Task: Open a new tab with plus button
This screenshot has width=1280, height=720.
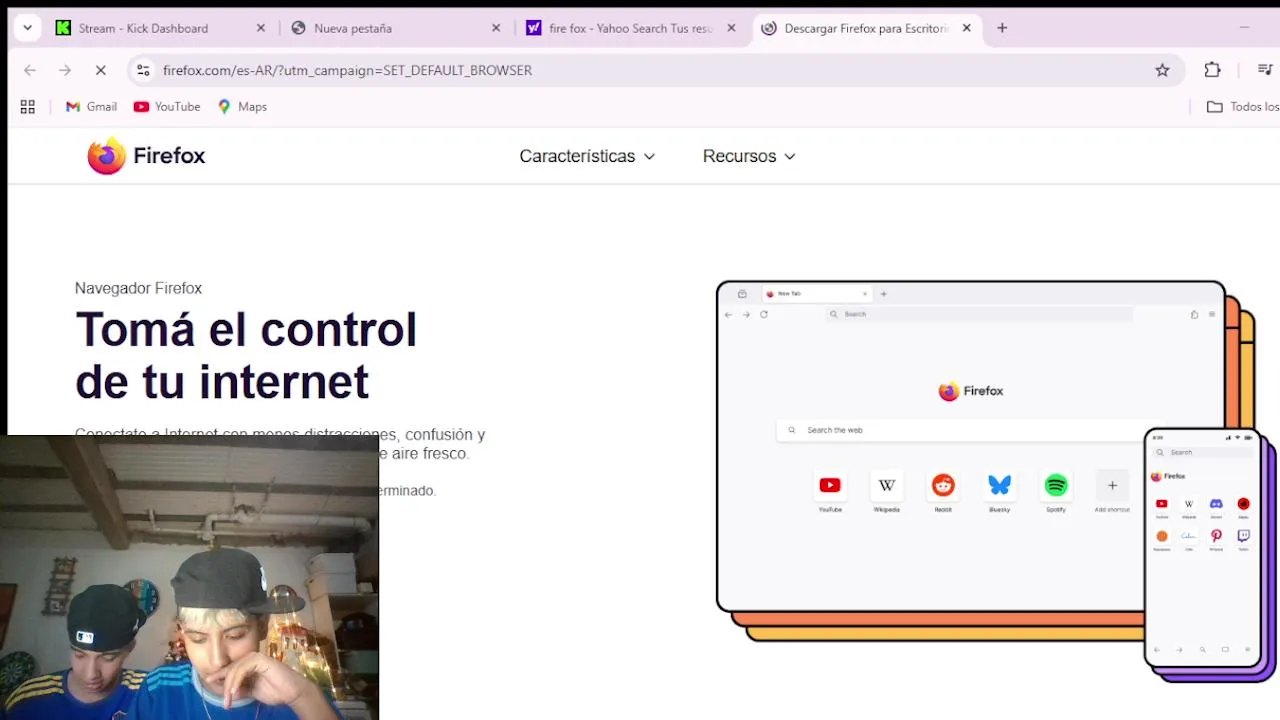Action: click(1002, 28)
